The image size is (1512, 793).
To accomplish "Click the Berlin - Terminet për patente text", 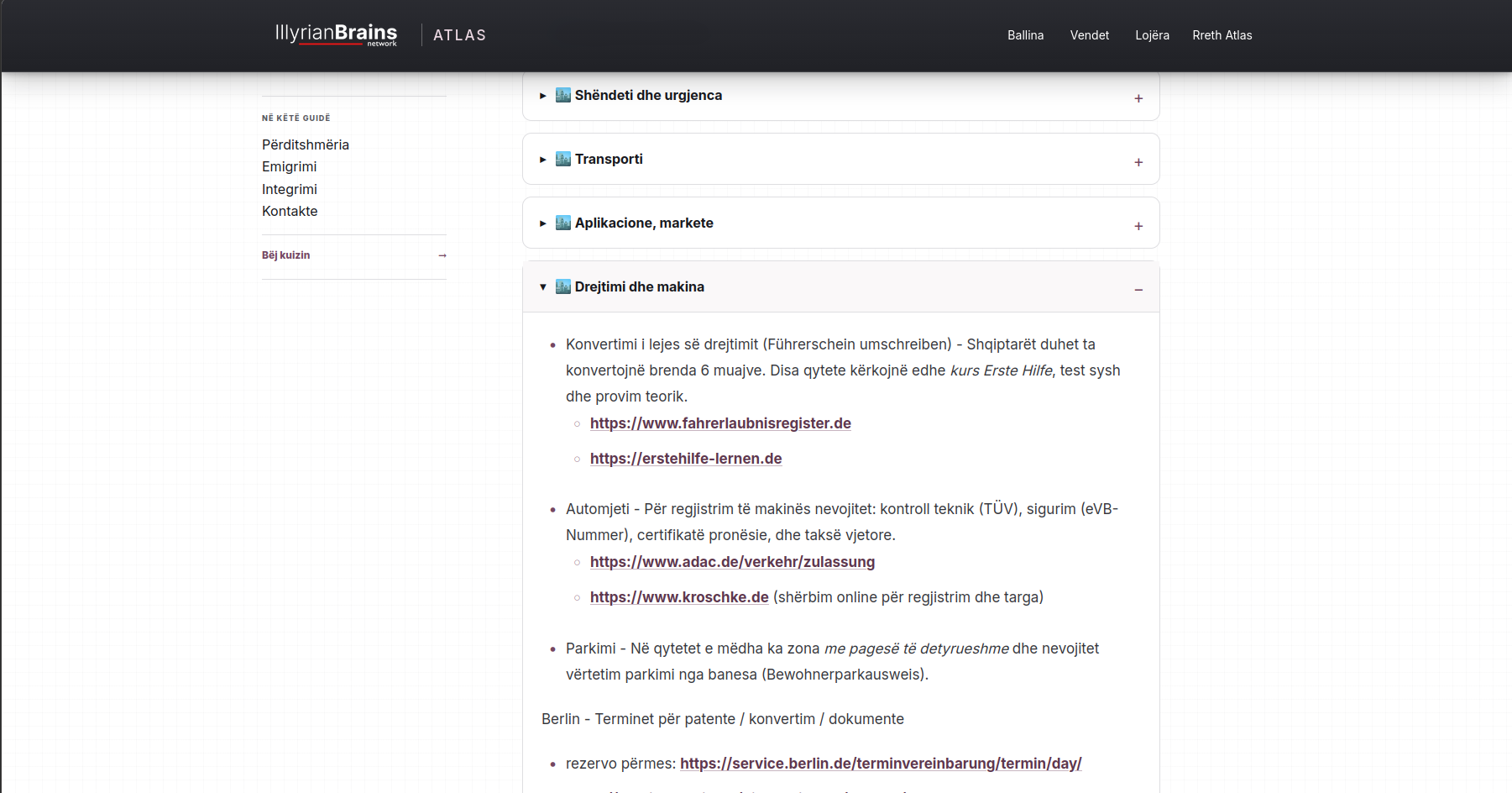I will coord(723,719).
